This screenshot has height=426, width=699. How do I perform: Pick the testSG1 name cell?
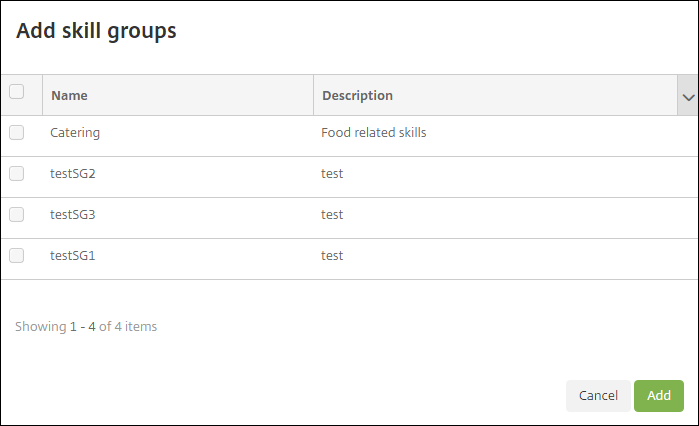(x=72, y=255)
